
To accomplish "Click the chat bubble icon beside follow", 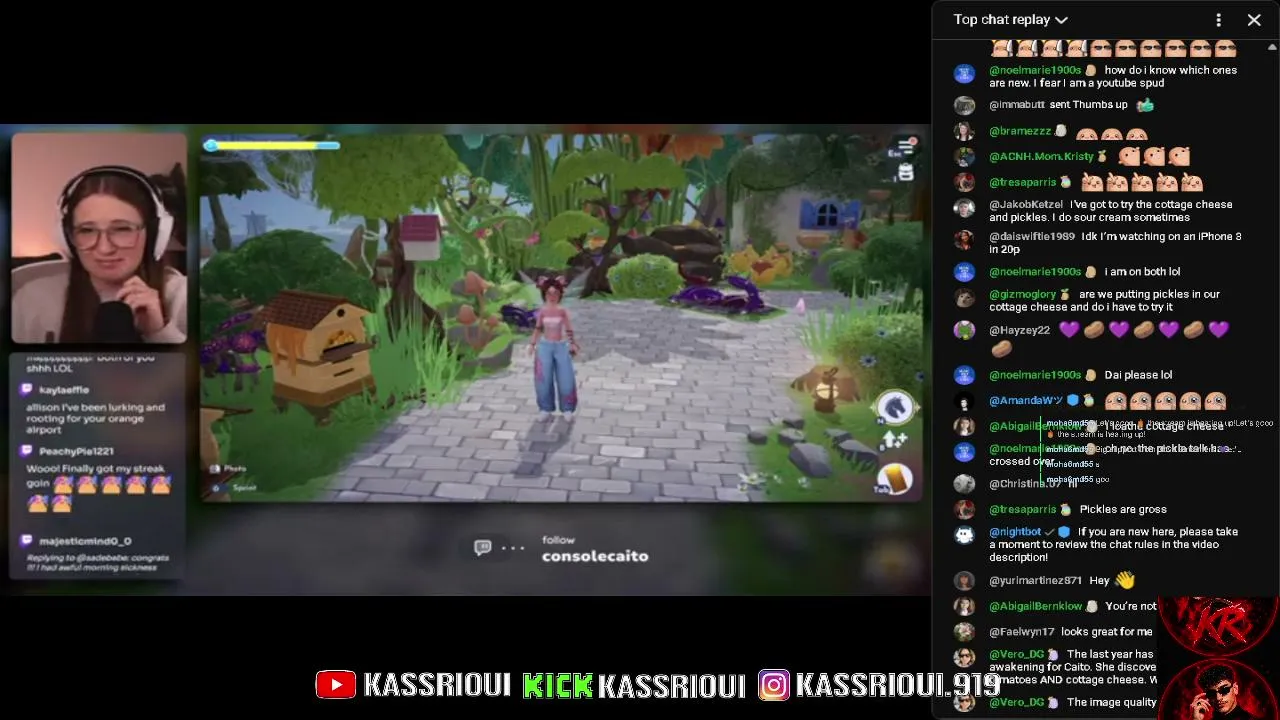I will coord(483,548).
